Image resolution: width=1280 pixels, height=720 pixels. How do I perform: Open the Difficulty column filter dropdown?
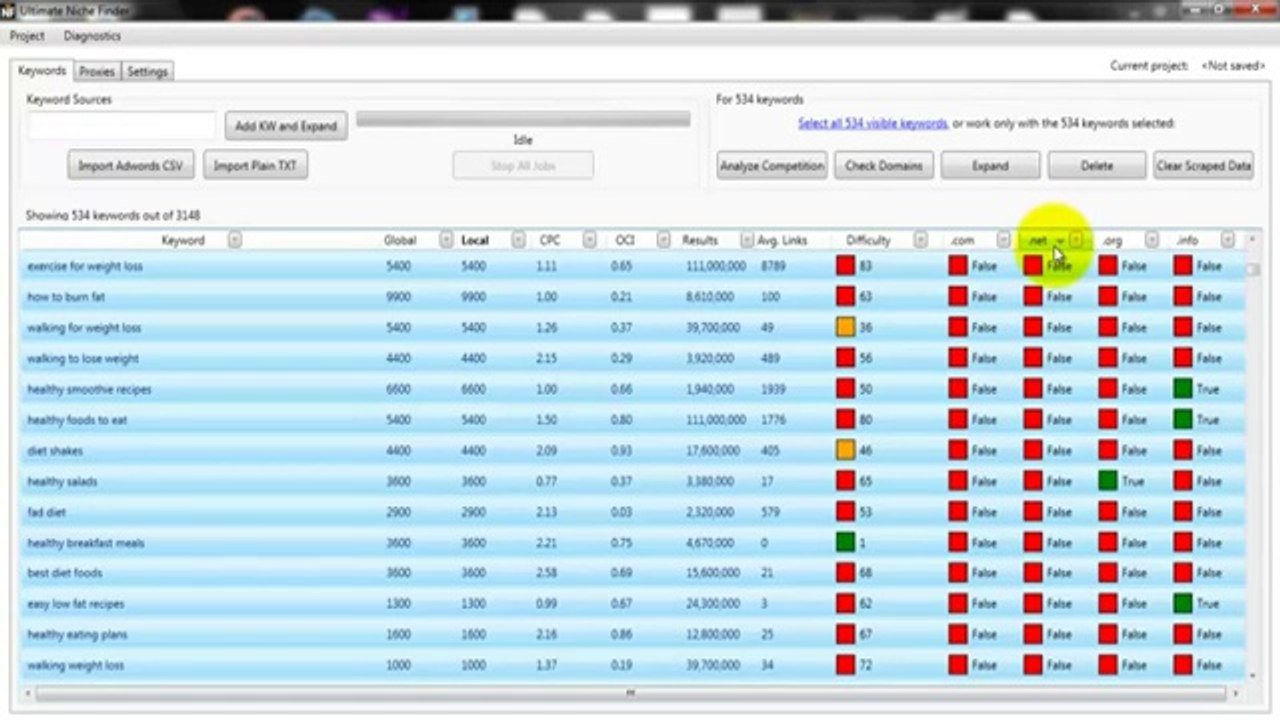click(x=920, y=240)
